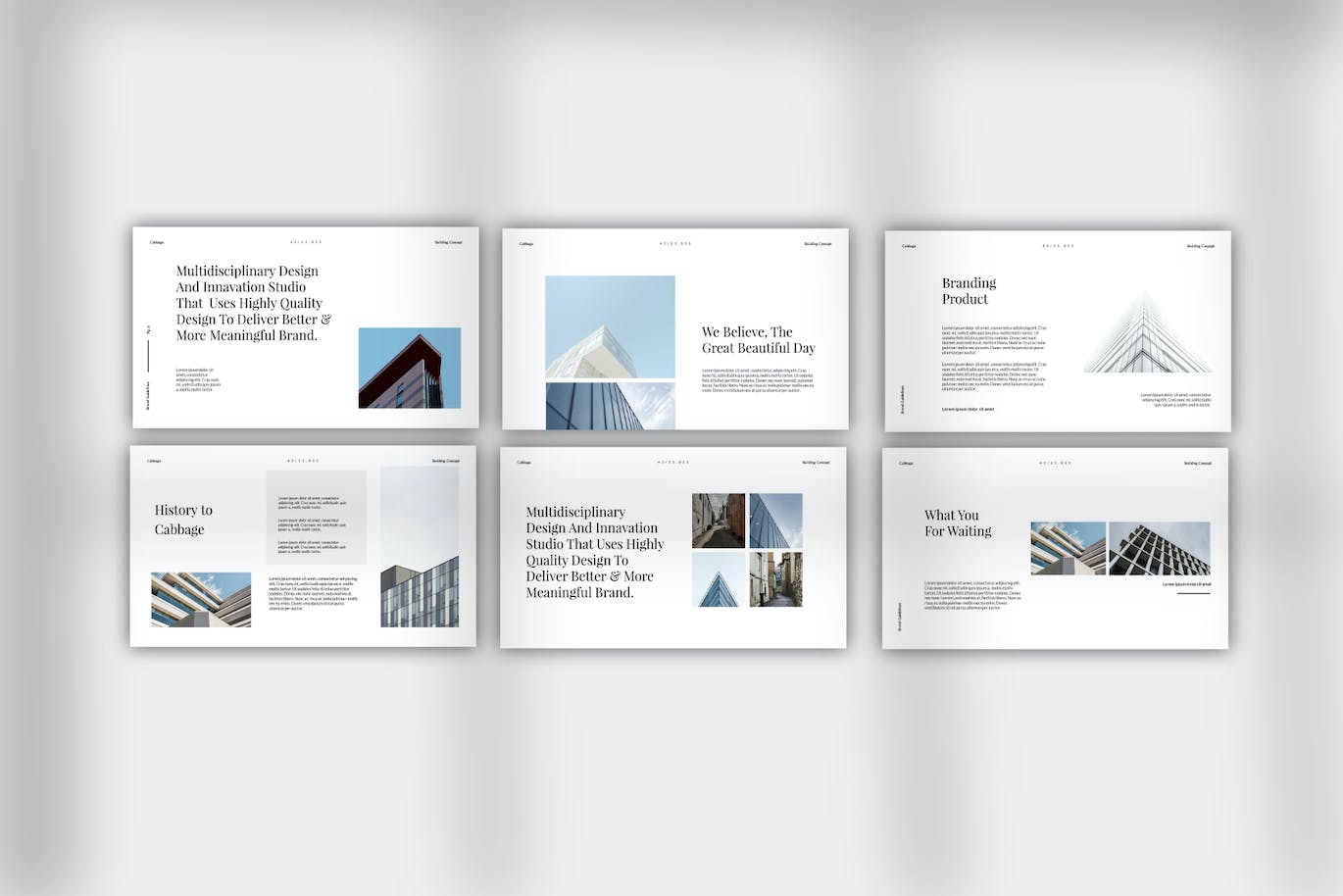The width and height of the screenshot is (1343, 896).
Task: Click the alleyway photo in top-left of grid
Action: point(718,521)
